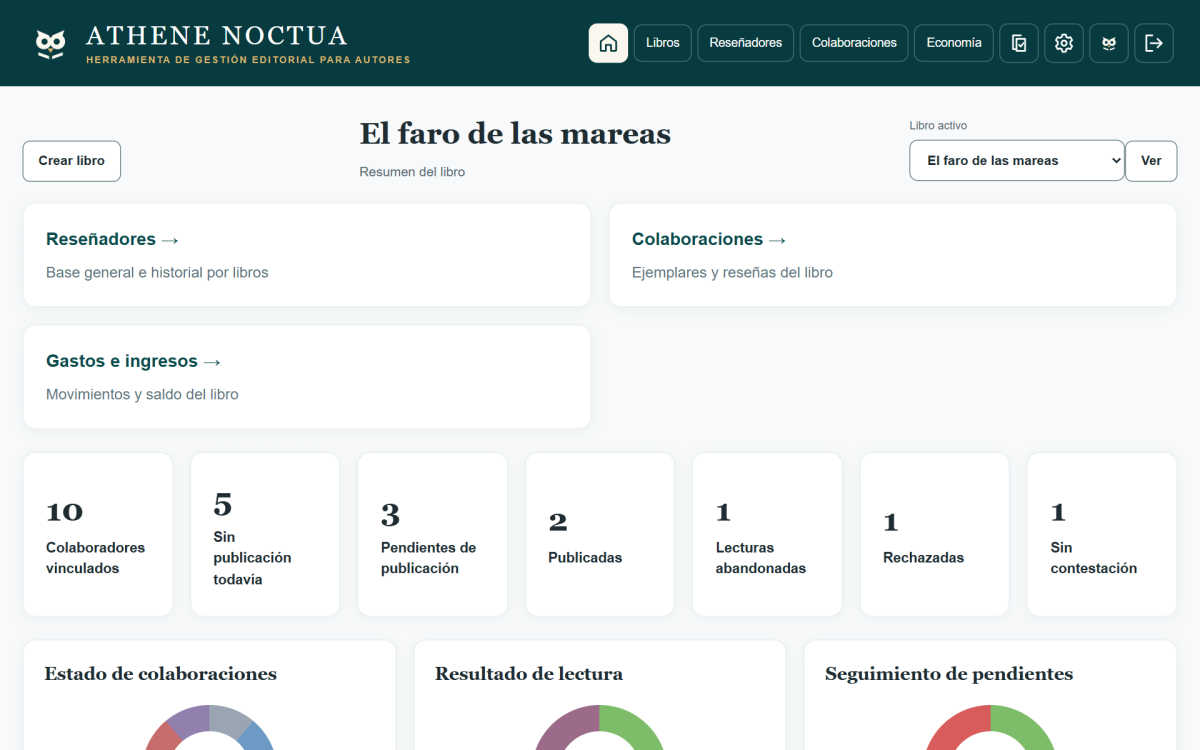Click the Ver button
This screenshot has height=750, width=1200.
(1151, 161)
